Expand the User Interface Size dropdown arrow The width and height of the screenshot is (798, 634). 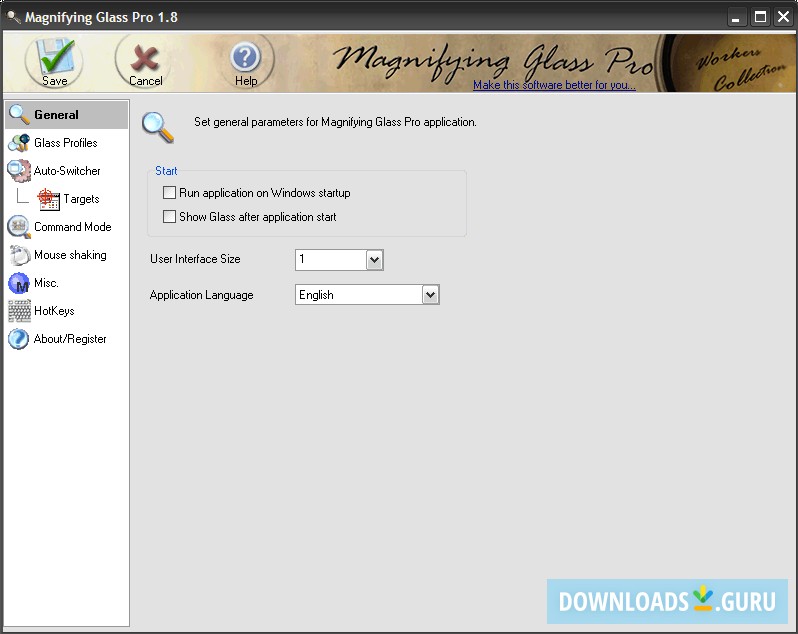374,260
